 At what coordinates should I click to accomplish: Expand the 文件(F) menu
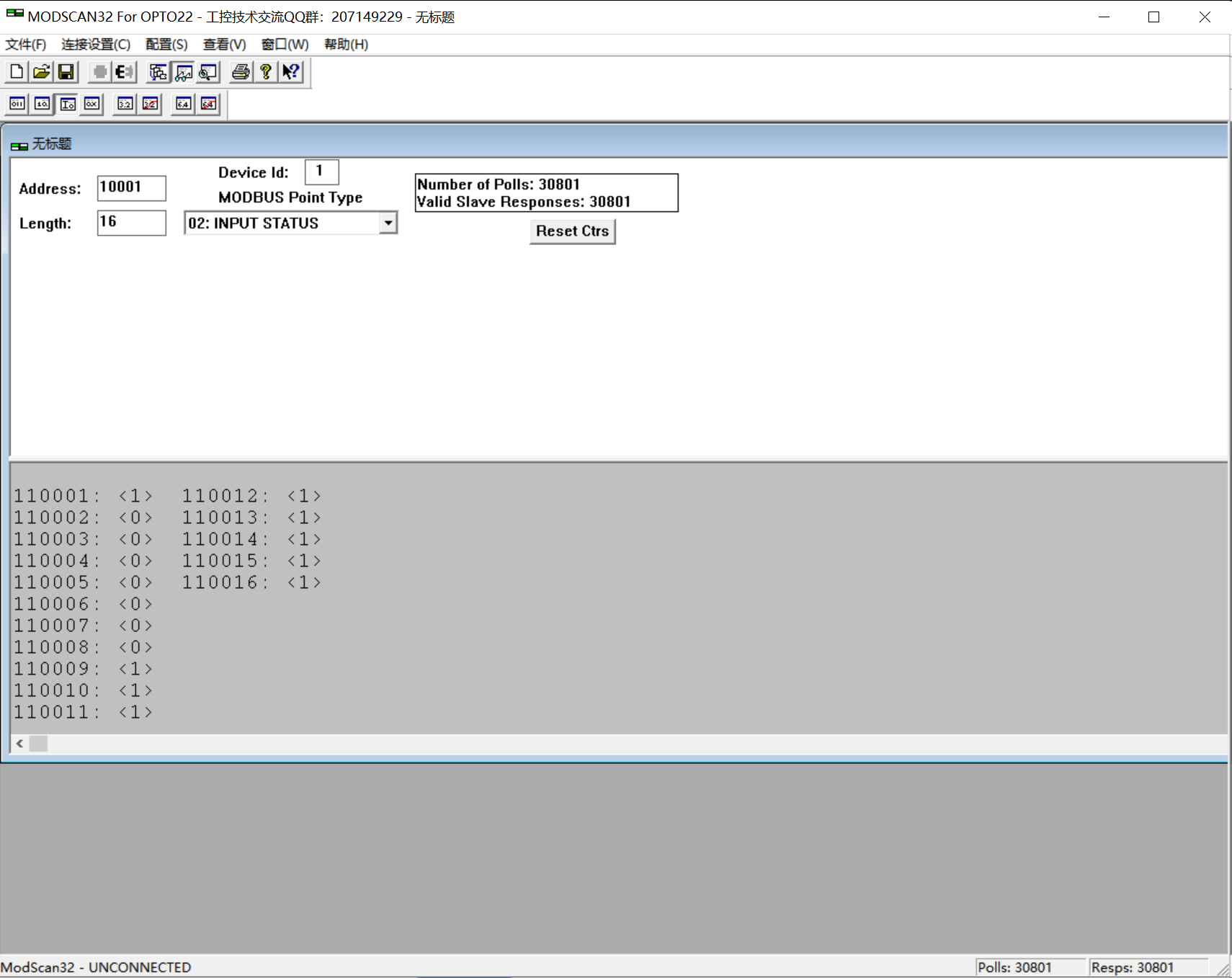(x=25, y=44)
